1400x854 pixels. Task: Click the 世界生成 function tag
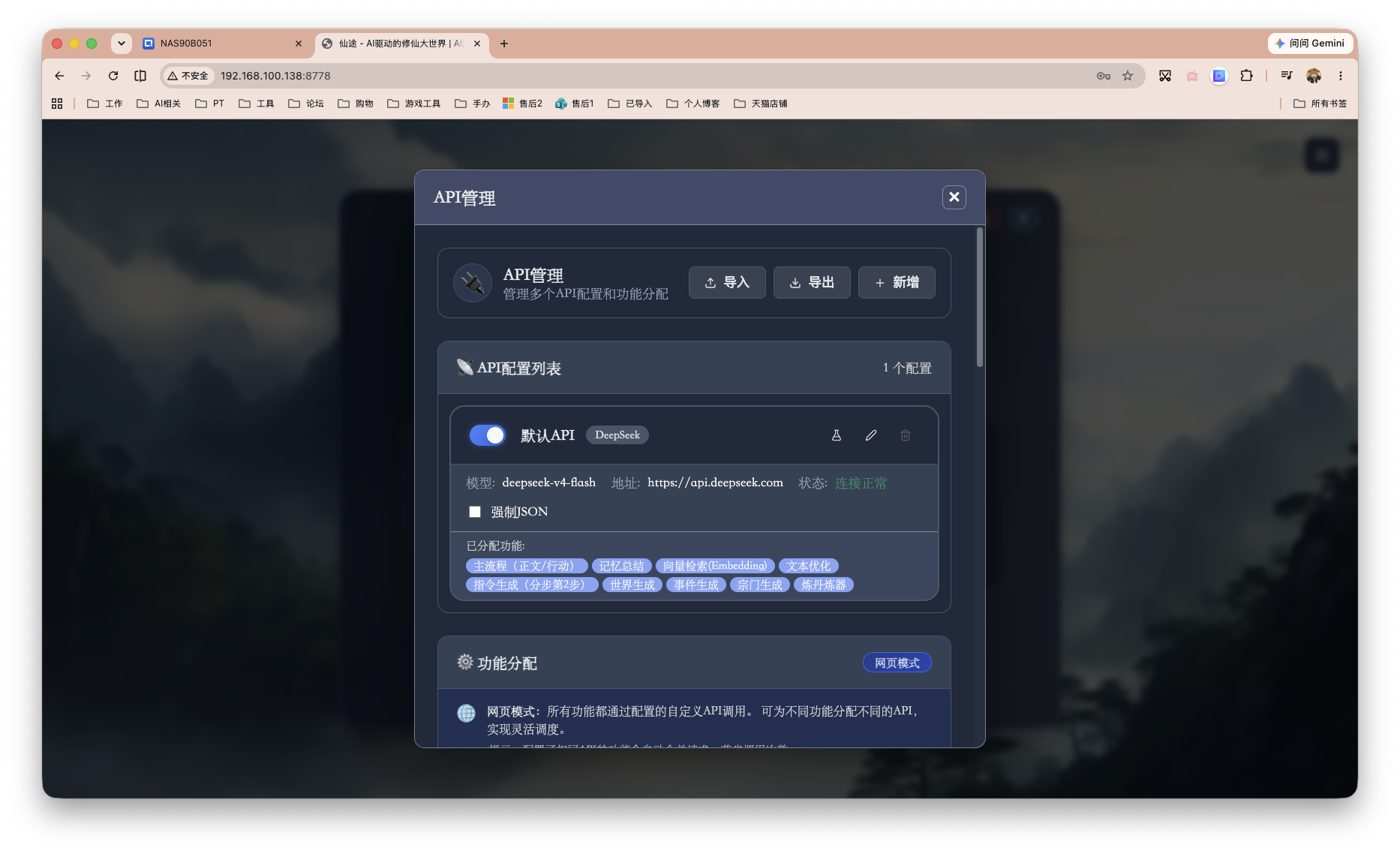tap(632, 585)
